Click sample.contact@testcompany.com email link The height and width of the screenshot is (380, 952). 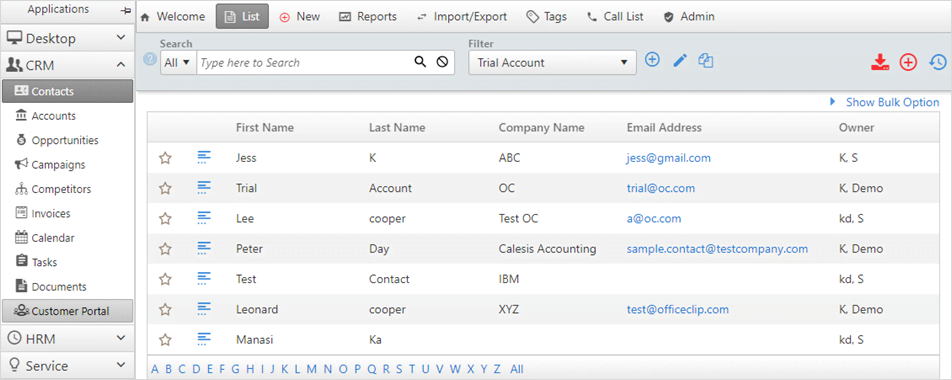coord(717,249)
